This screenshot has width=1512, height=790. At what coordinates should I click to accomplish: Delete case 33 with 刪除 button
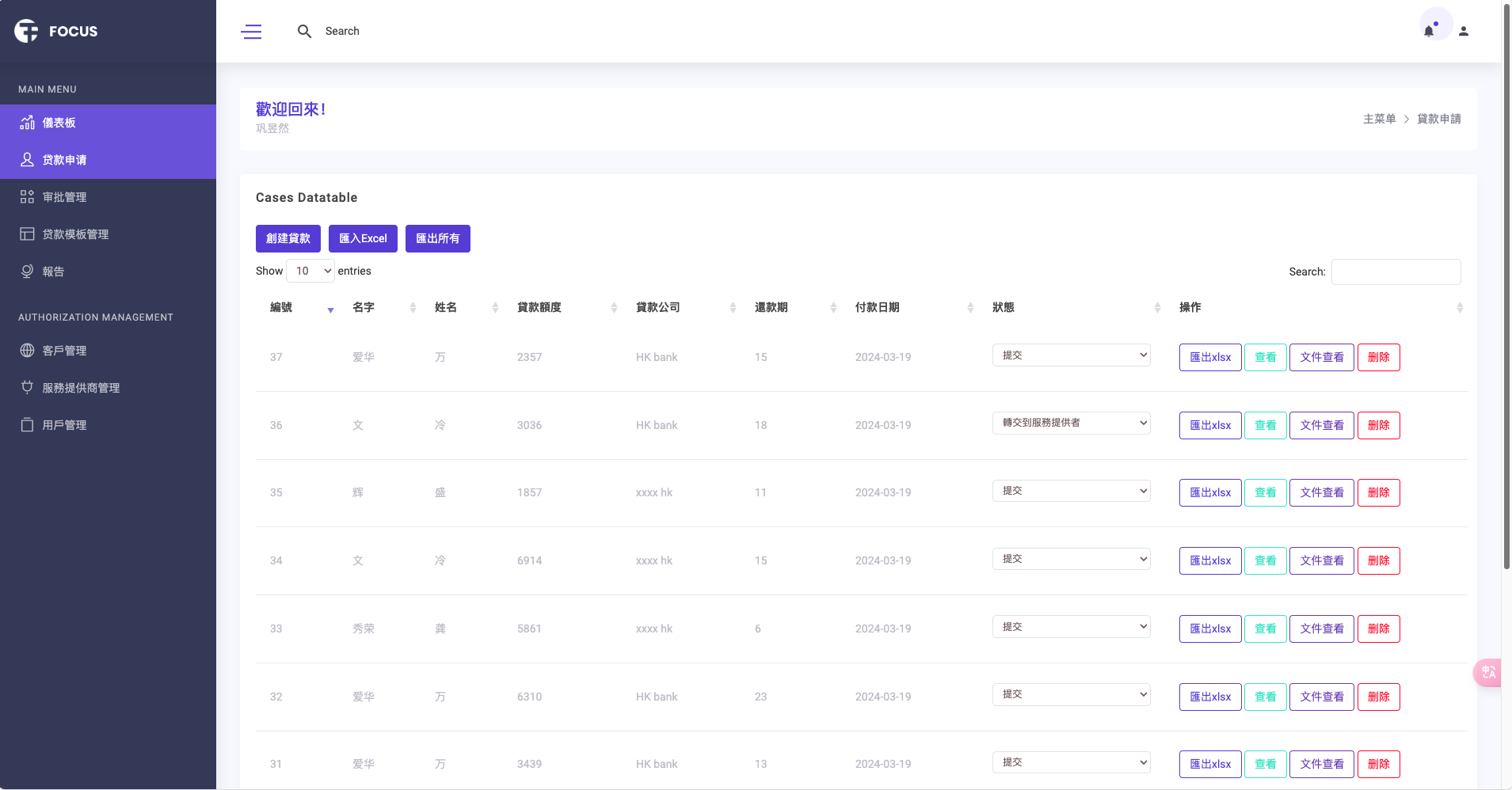[1379, 629]
